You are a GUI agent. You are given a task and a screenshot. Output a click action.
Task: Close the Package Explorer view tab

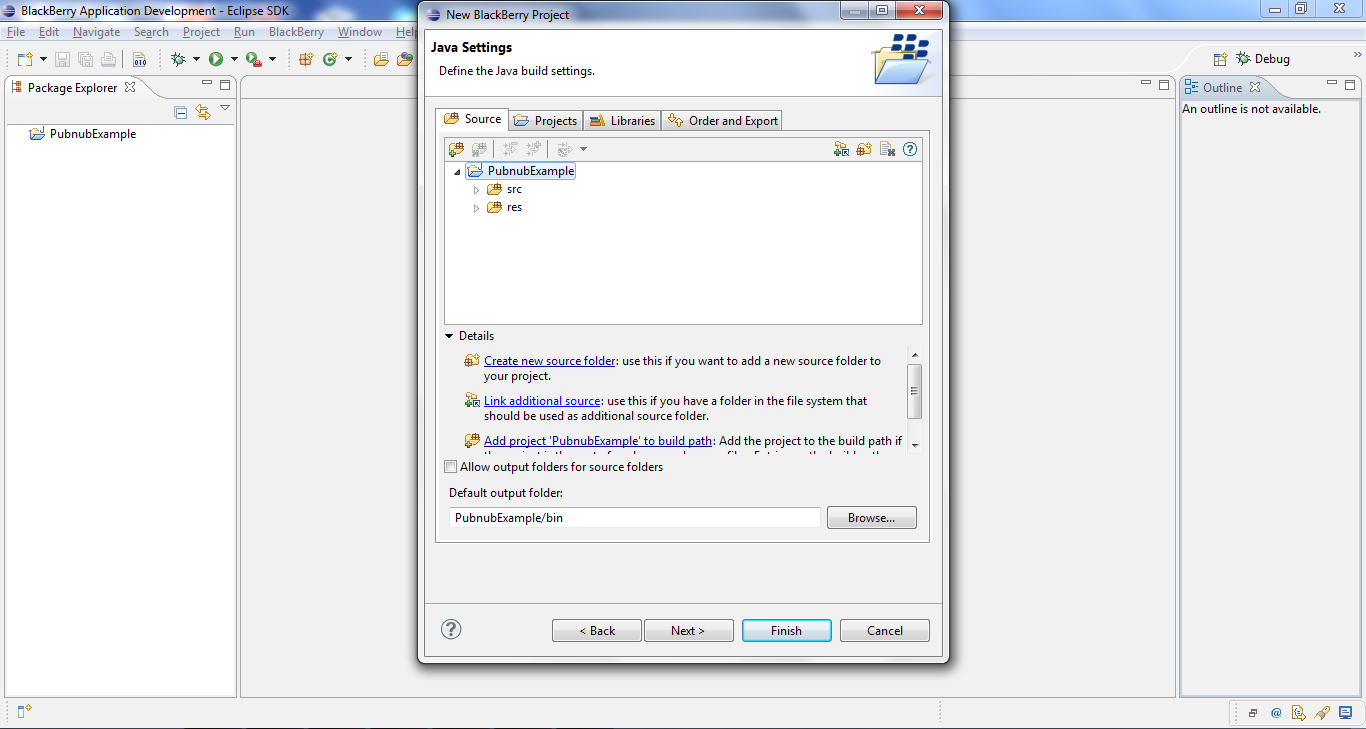[x=130, y=87]
